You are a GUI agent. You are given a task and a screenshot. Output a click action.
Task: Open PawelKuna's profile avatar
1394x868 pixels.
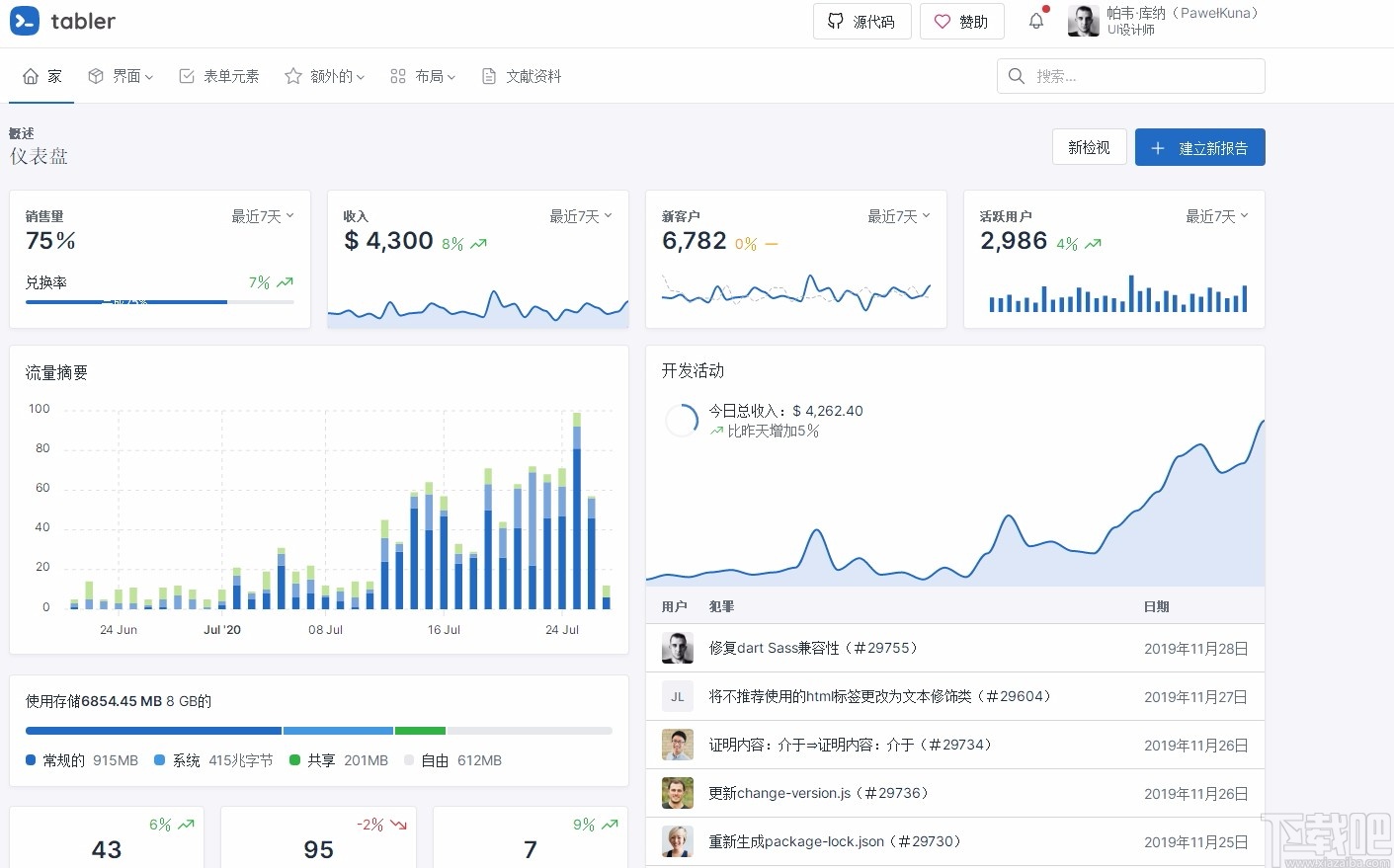(1083, 21)
